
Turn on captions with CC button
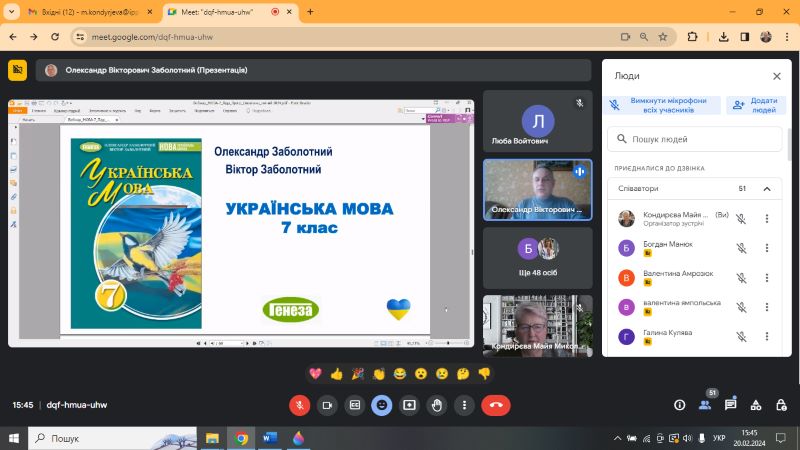355,405
